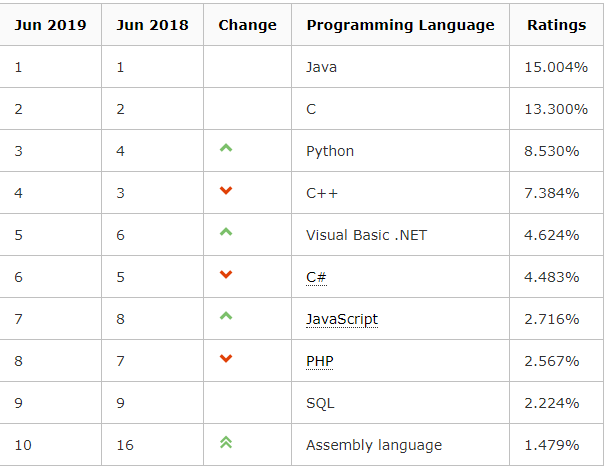606x468 pixels.
Task: Click the Ratings column header
Action: click(x=557, y=25)
